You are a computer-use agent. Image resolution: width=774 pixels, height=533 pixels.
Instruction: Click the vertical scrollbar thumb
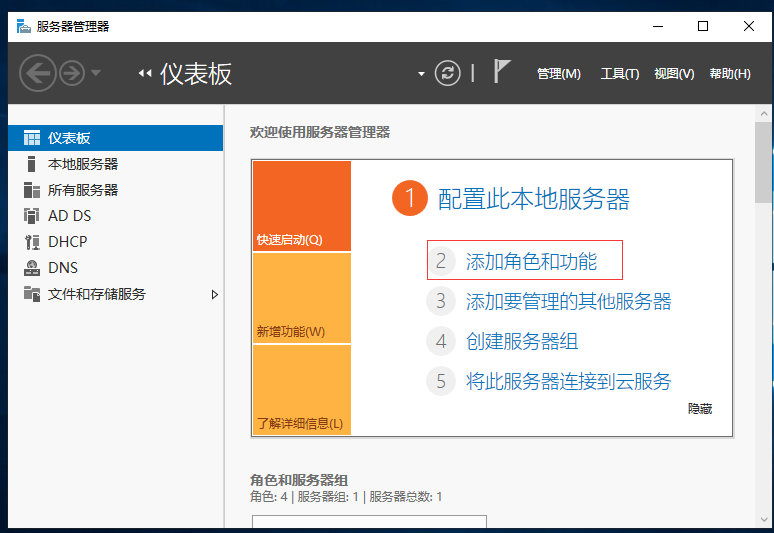click(764, 162)
